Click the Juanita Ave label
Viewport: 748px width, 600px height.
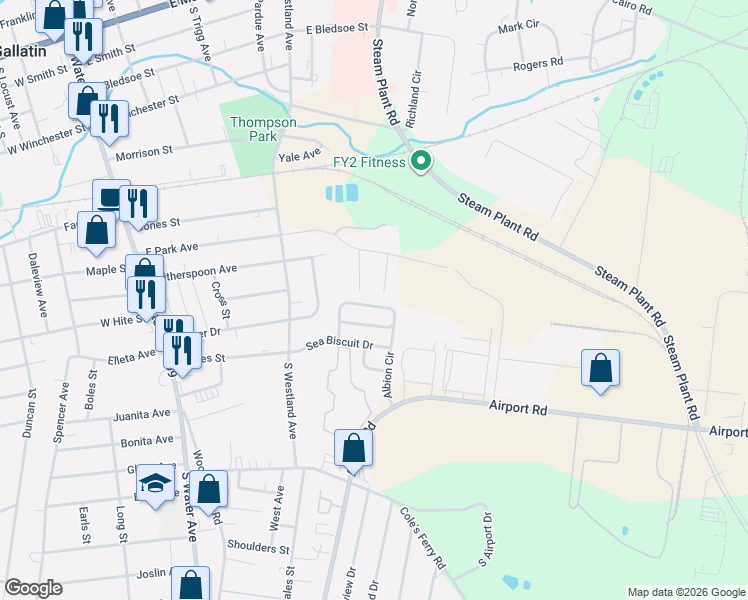point(142,414)
